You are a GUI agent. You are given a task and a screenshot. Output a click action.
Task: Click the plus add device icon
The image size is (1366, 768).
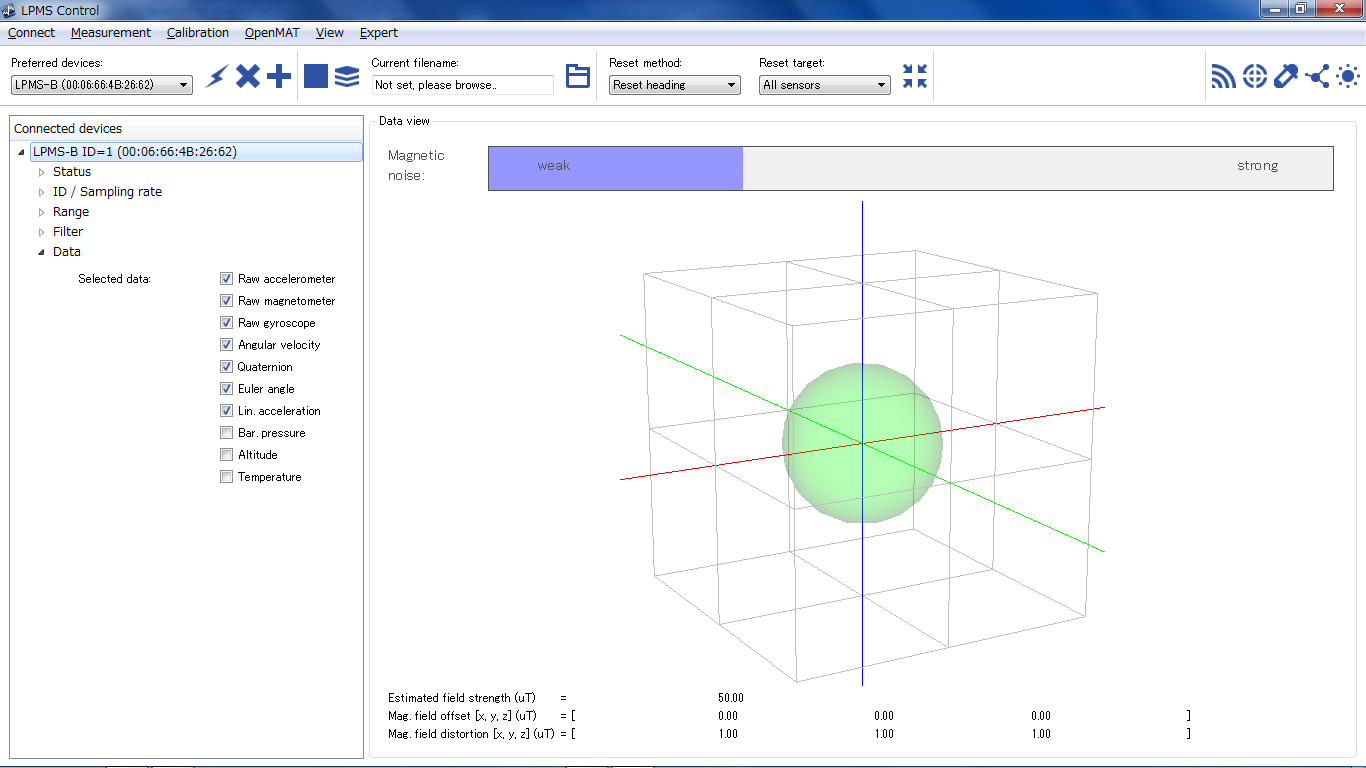(x=279, y=76)
